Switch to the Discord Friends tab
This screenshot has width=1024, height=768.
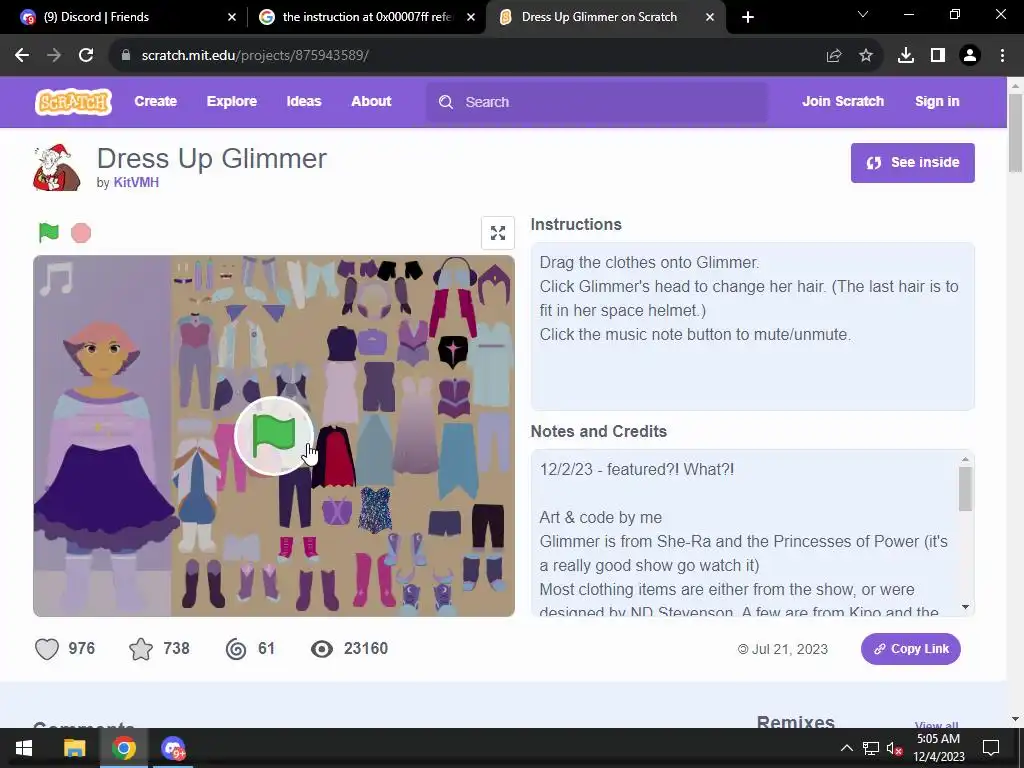[124, 17]
